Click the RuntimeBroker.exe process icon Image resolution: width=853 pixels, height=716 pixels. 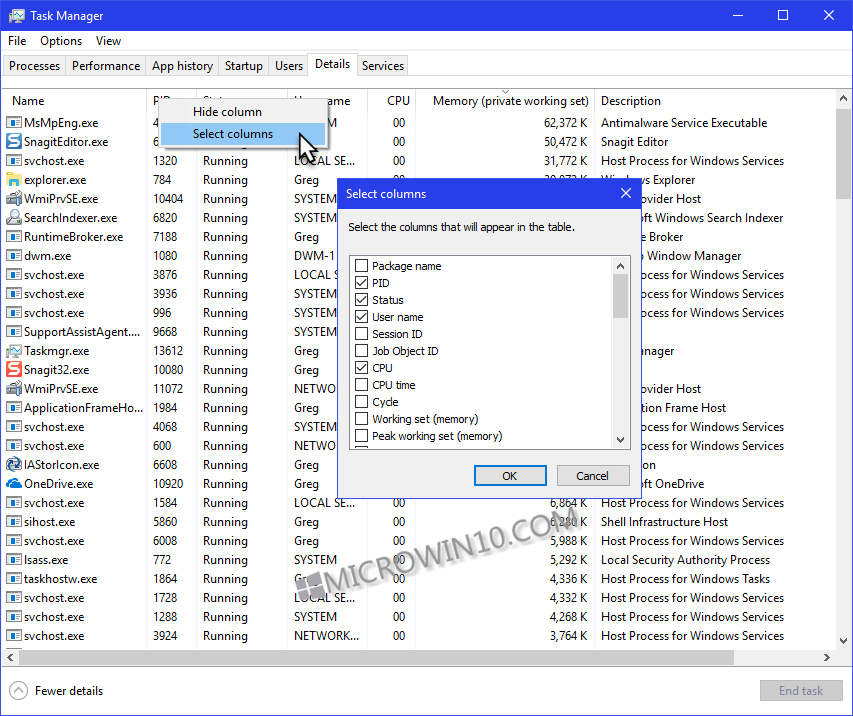(14, 237)
